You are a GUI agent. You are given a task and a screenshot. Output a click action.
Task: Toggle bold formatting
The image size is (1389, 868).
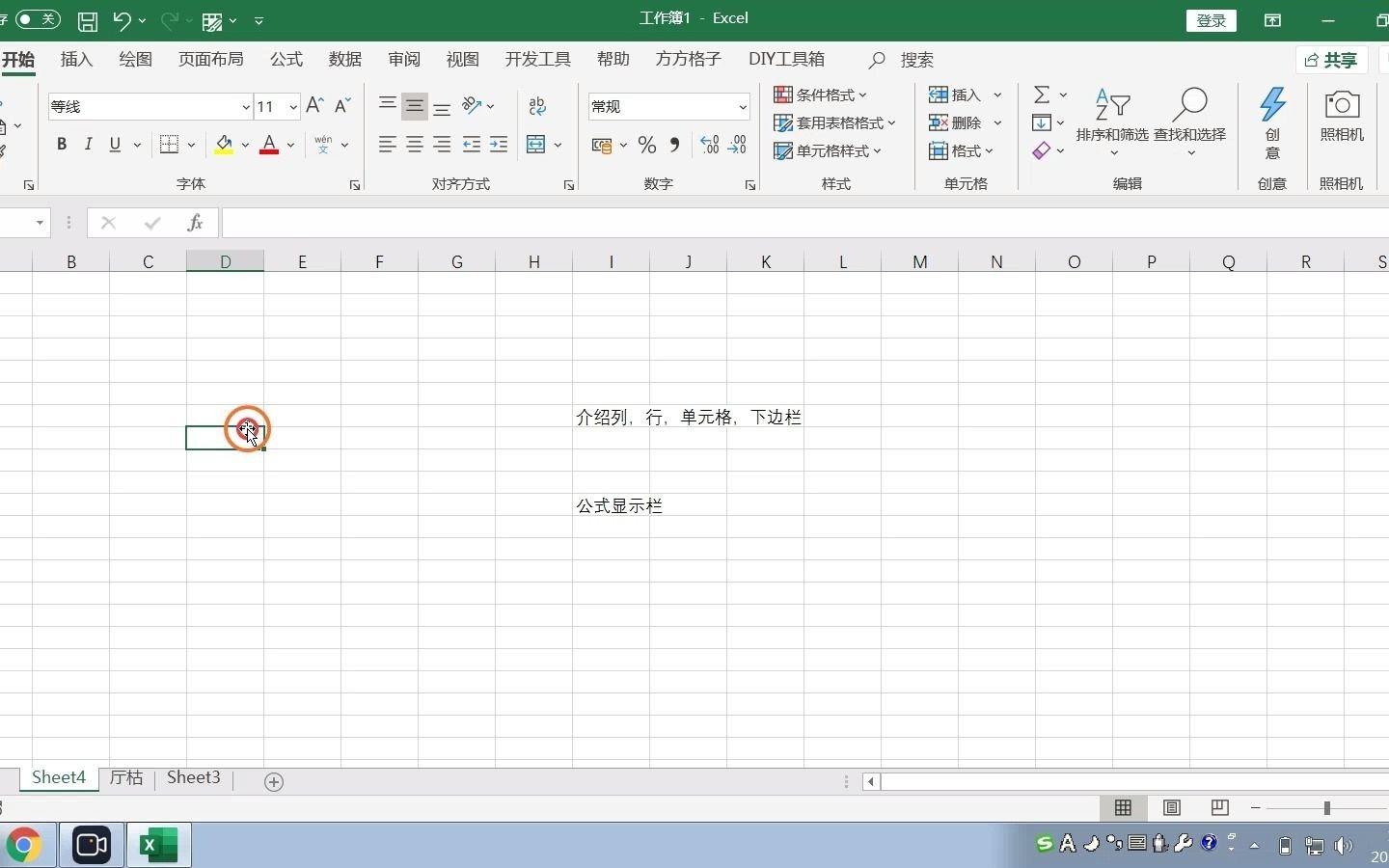pyautogui.click(x=61, y=144)
